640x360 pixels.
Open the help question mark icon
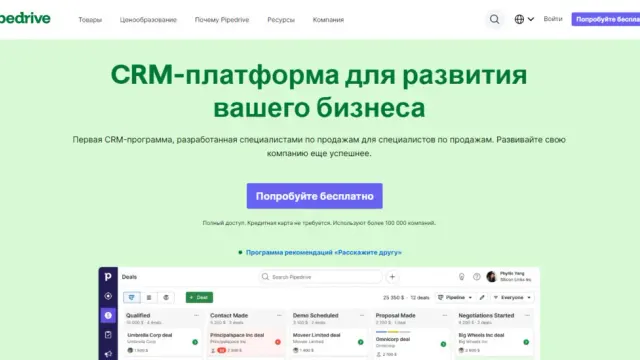coord(476,277)
